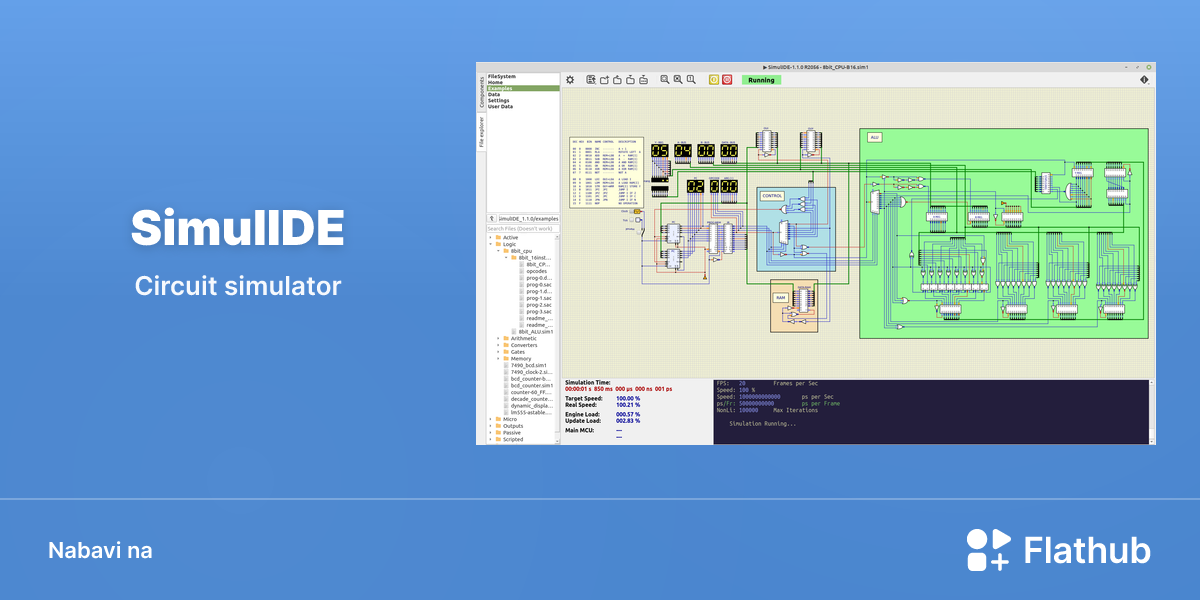Open SimulIDE settings gear in toolbar
The image size is (1200, 600).
click(x=570, y=80)
